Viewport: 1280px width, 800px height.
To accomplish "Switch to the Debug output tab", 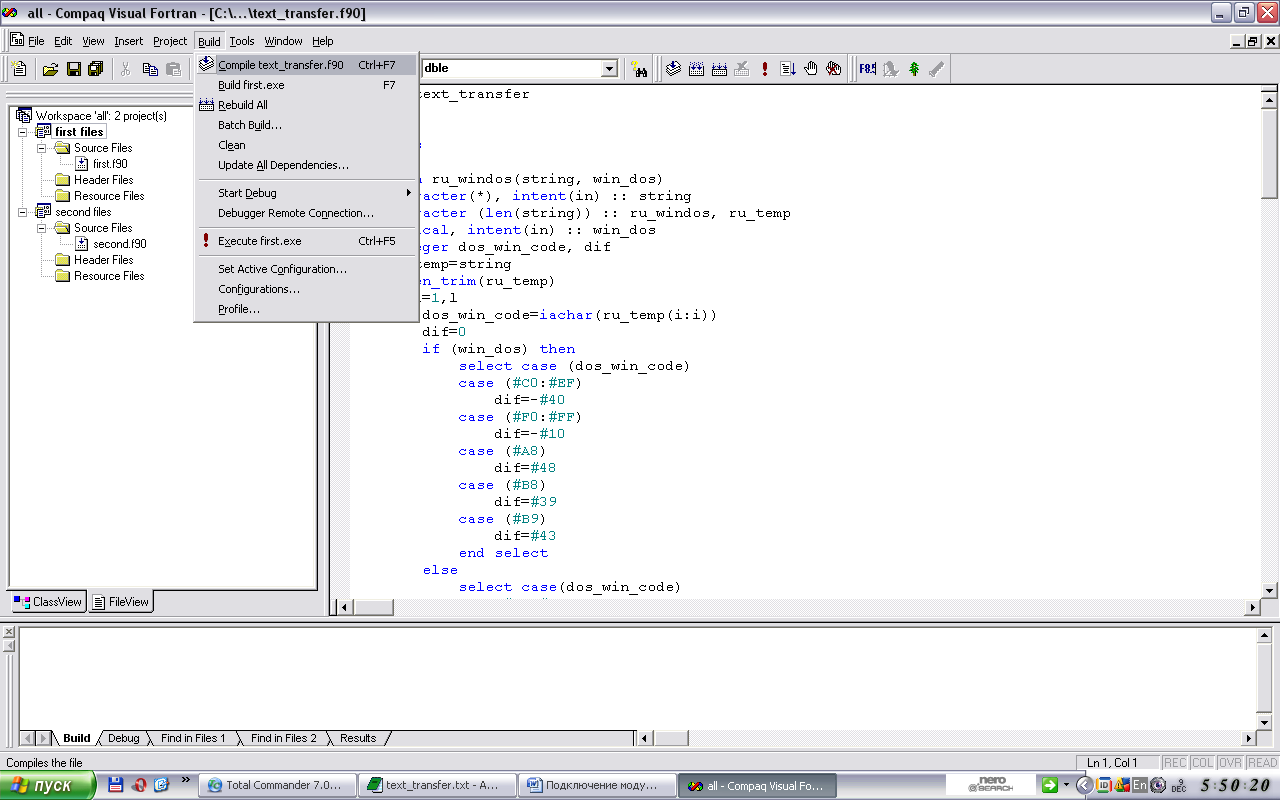I will (x=124, y=738).
